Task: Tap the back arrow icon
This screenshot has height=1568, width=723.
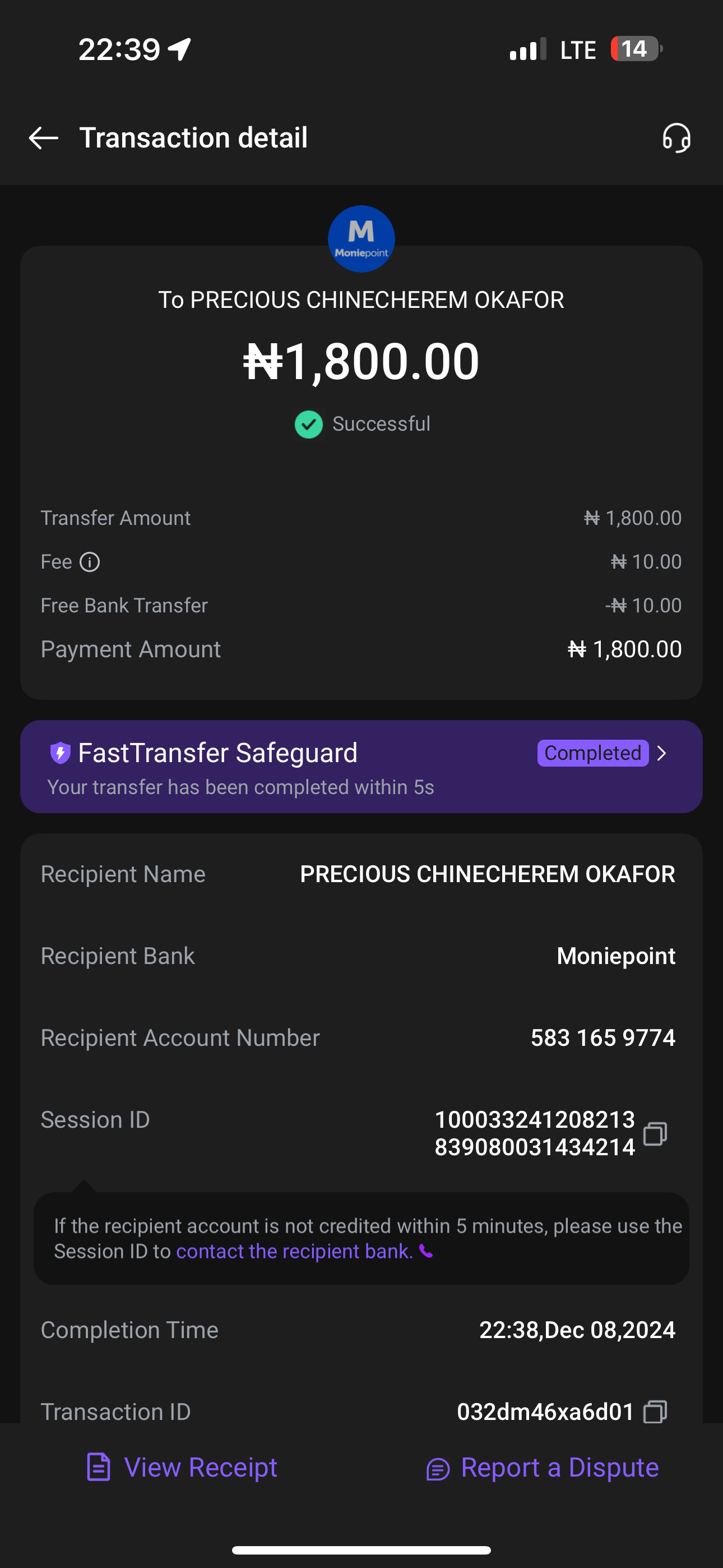Action: pos(43,138)
